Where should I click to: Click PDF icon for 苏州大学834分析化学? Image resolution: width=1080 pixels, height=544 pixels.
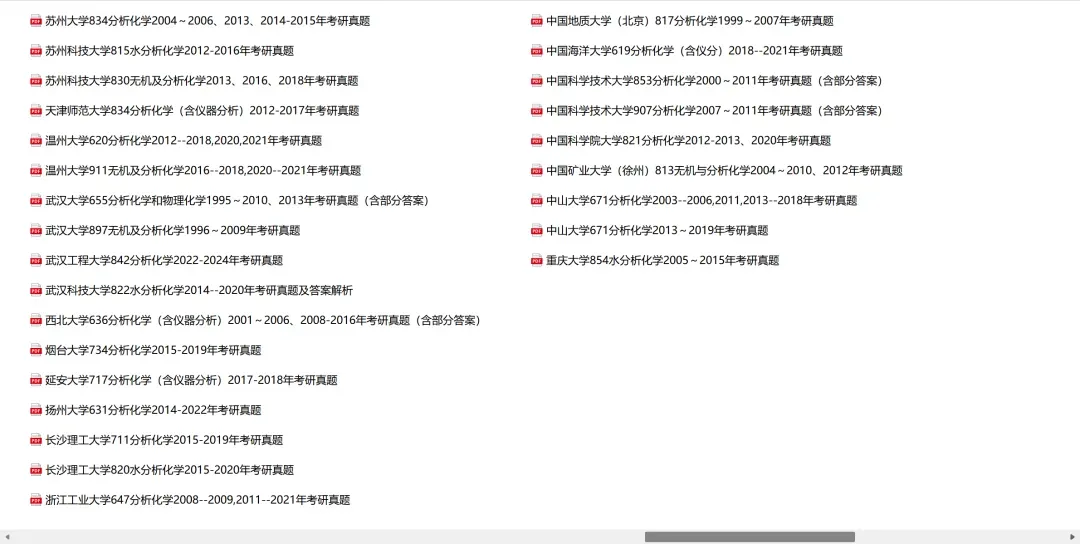coord(36,21)
